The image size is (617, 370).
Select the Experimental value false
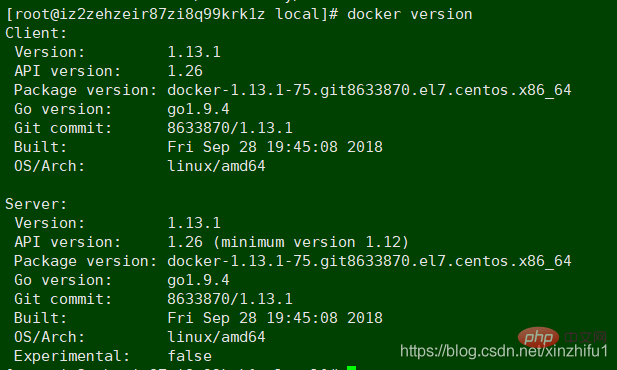click(190, 356)
